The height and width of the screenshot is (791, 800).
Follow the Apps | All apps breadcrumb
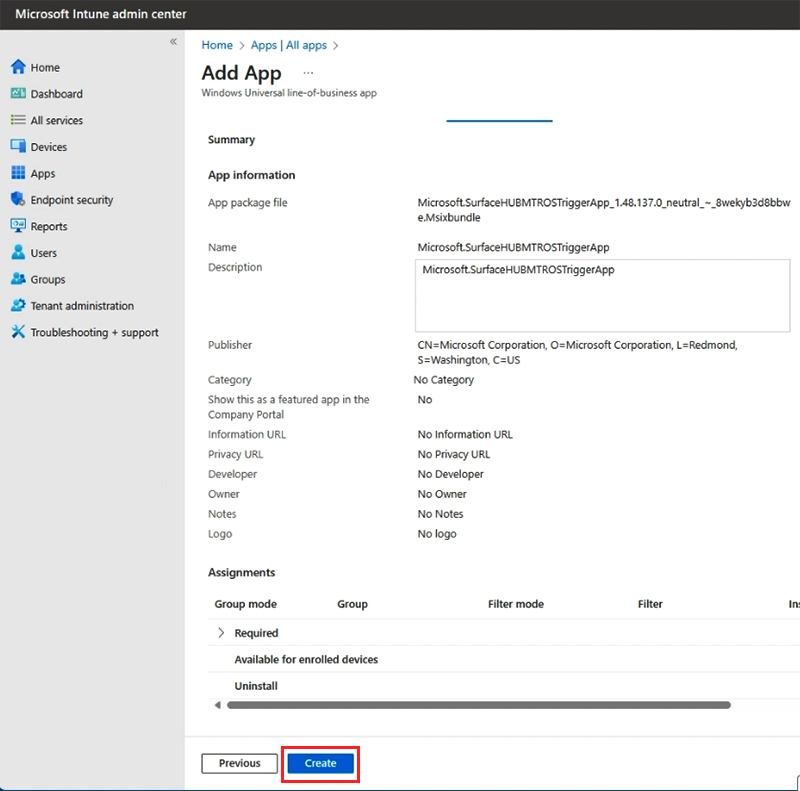[x=289, y=45]
